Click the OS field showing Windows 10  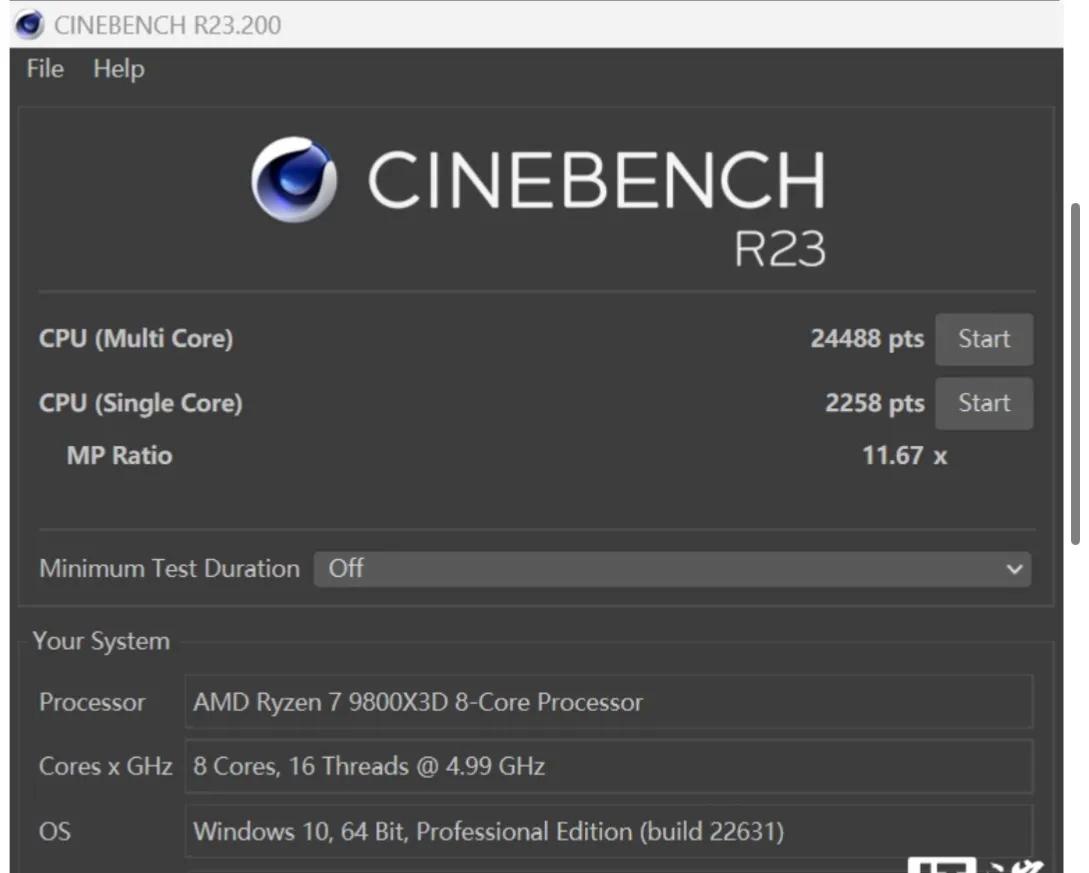pyautogui.click(x=609, y=831)
